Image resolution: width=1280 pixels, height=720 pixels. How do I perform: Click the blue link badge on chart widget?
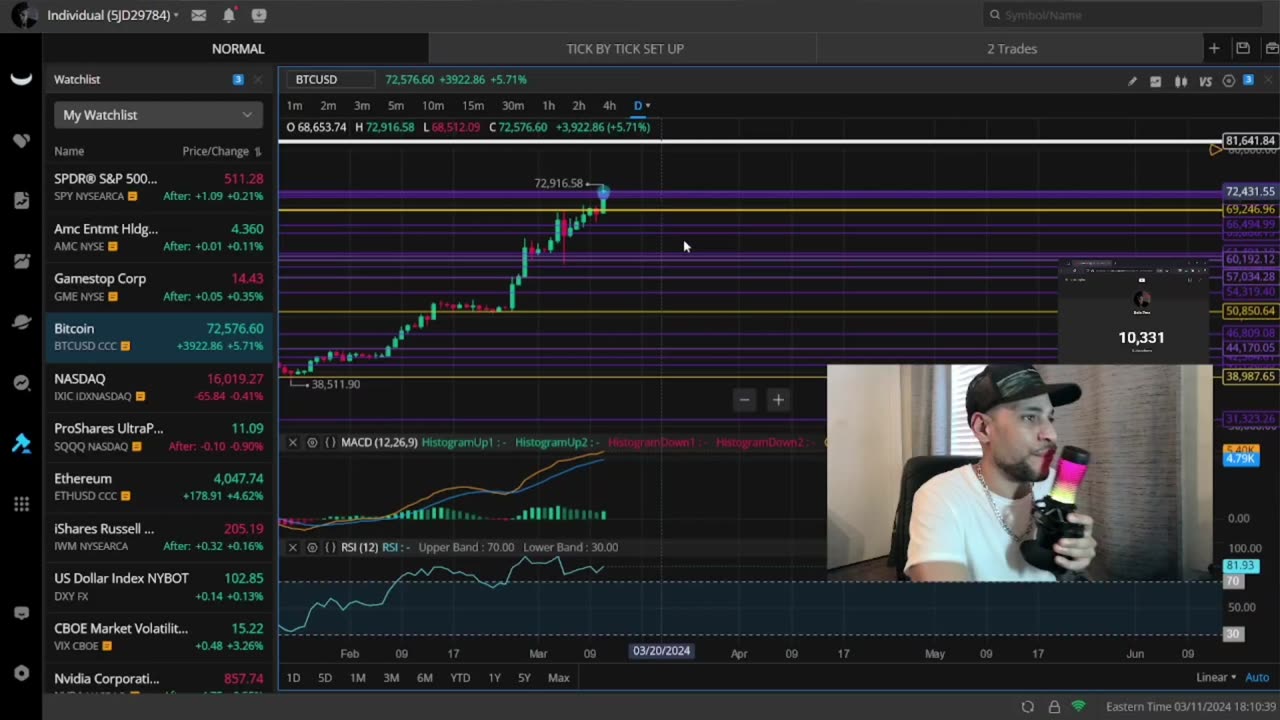(x=1248, y=80)
